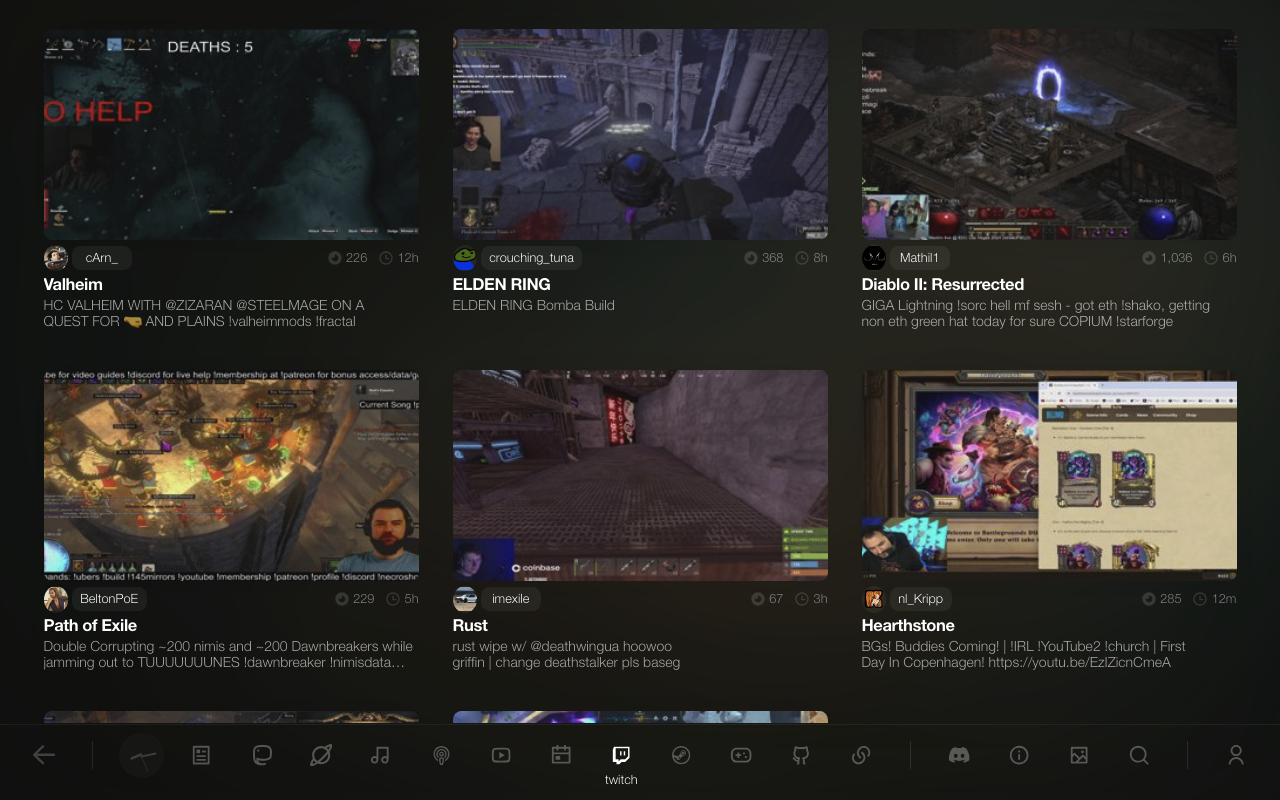1280x800 pixels.
Task: Open the ELDEN RING stream thumbnail
Action: 640,134
